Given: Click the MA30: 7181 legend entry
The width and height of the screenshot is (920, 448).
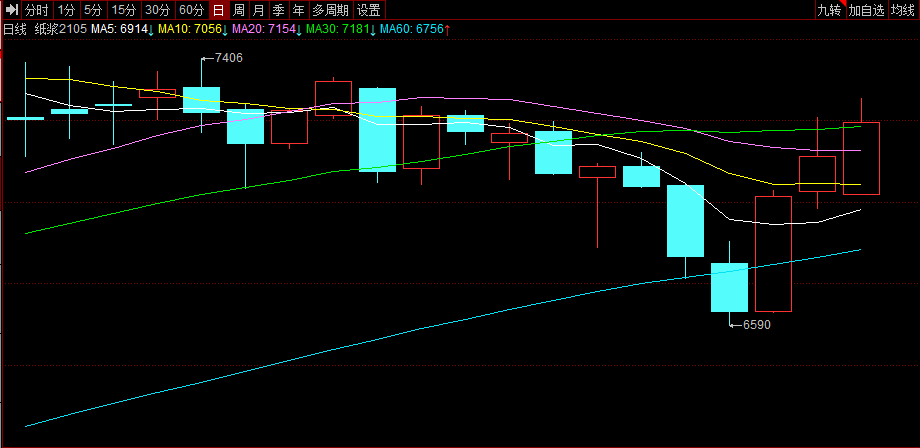Looking at the screenshot, I should [x=341, y=29].
